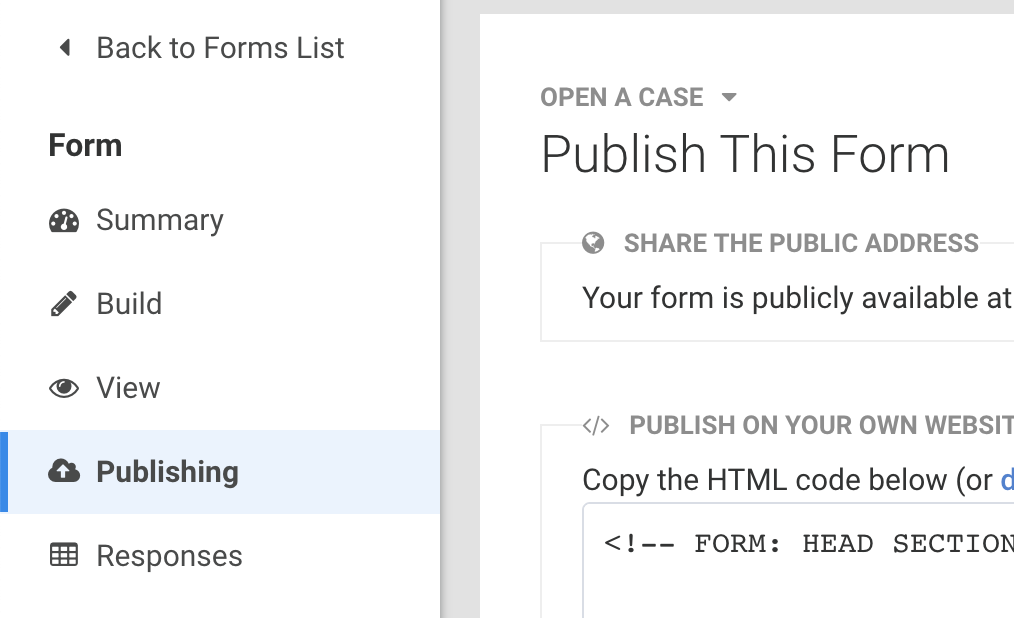Click the code brackets icon
Viewport: 1014px width, 618px height.
pos(595,426)
